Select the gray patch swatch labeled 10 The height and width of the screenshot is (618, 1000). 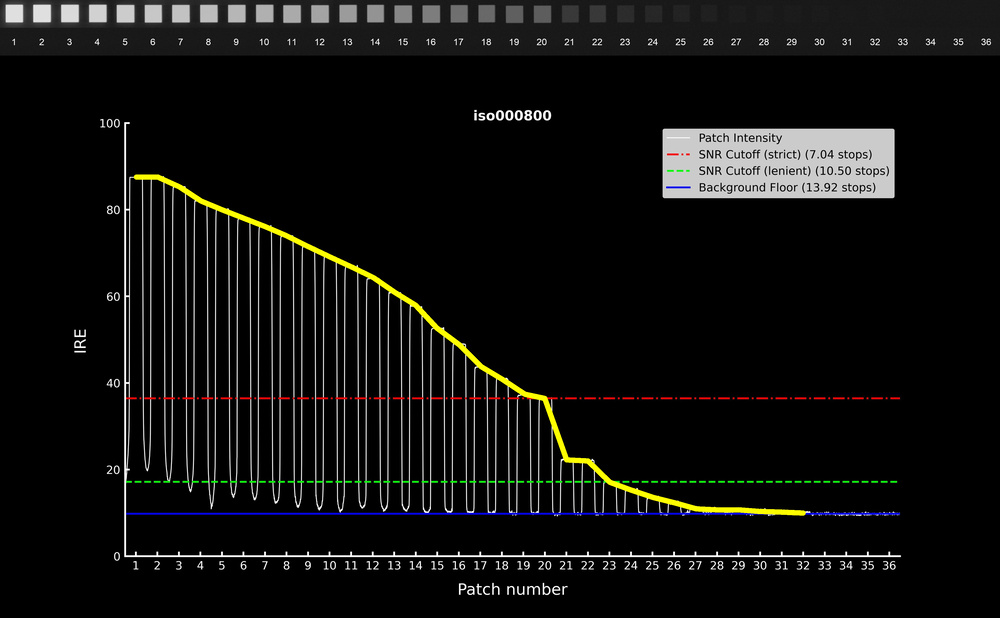(x=264, y=14)
